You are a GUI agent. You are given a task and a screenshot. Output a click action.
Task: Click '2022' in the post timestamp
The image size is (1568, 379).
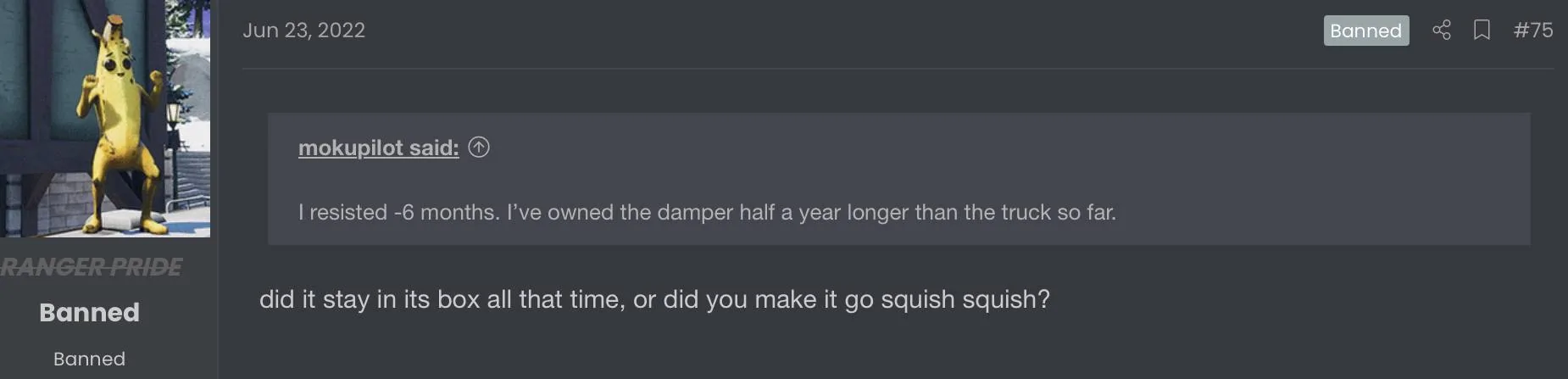(341, 31)
